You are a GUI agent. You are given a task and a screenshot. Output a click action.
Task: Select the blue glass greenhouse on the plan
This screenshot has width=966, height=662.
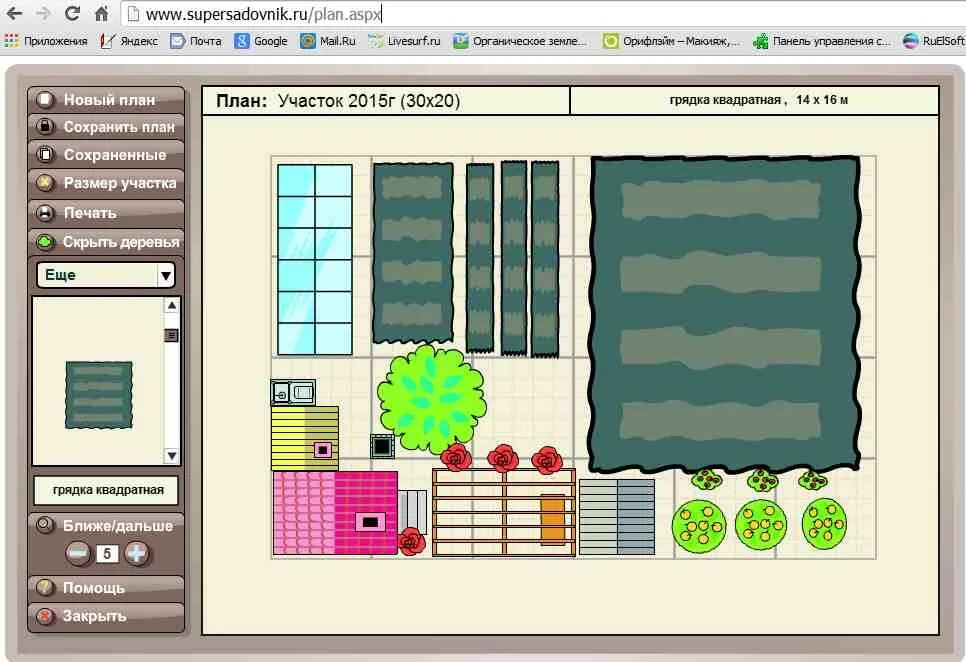pos(315,259)
